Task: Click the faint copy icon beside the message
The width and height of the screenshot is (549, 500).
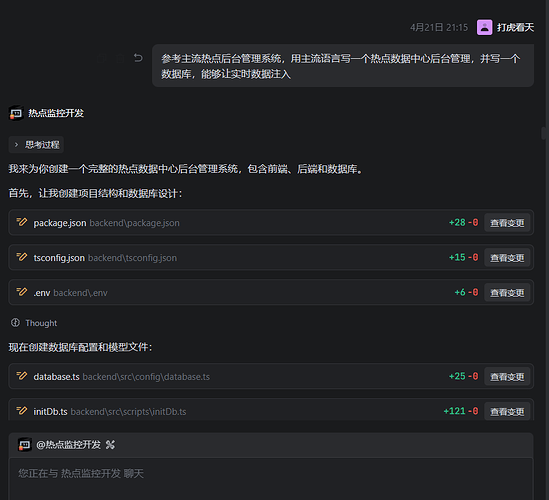Action: point(102,58)
